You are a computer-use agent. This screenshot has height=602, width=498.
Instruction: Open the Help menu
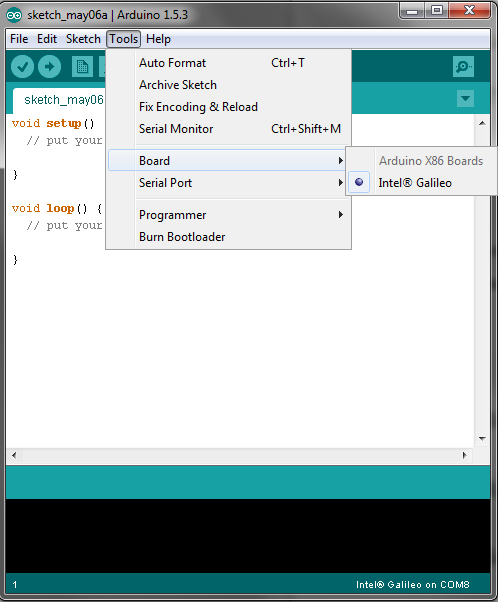158,39
